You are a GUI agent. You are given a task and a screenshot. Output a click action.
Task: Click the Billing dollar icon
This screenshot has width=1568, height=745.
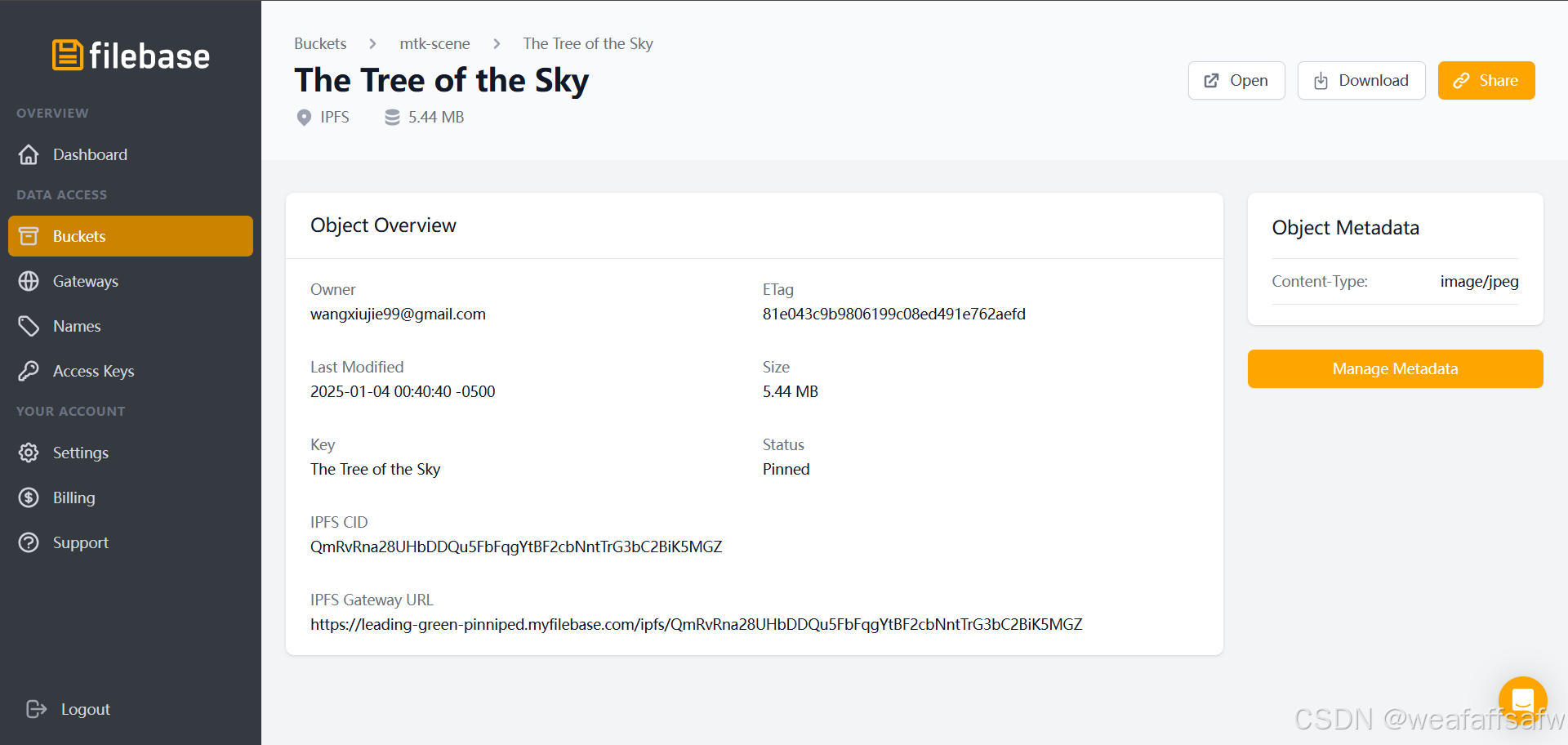(x=29, y=497)
